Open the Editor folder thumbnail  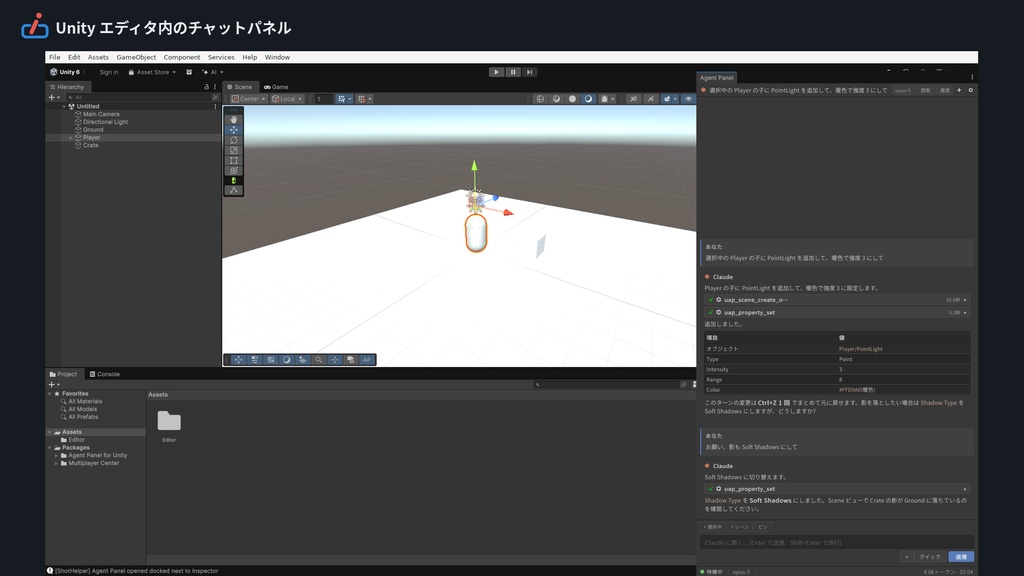pos(169,422)
